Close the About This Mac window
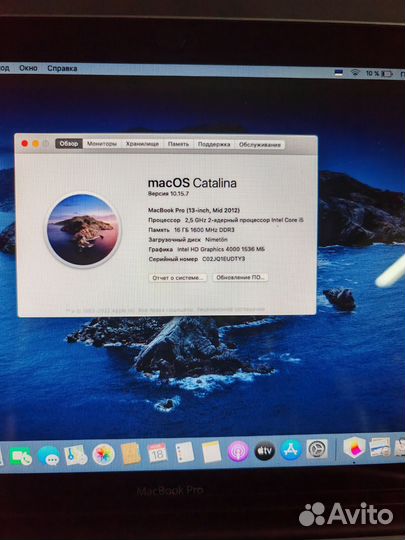This screenshot has width=405, height=540. pos(24,144)
